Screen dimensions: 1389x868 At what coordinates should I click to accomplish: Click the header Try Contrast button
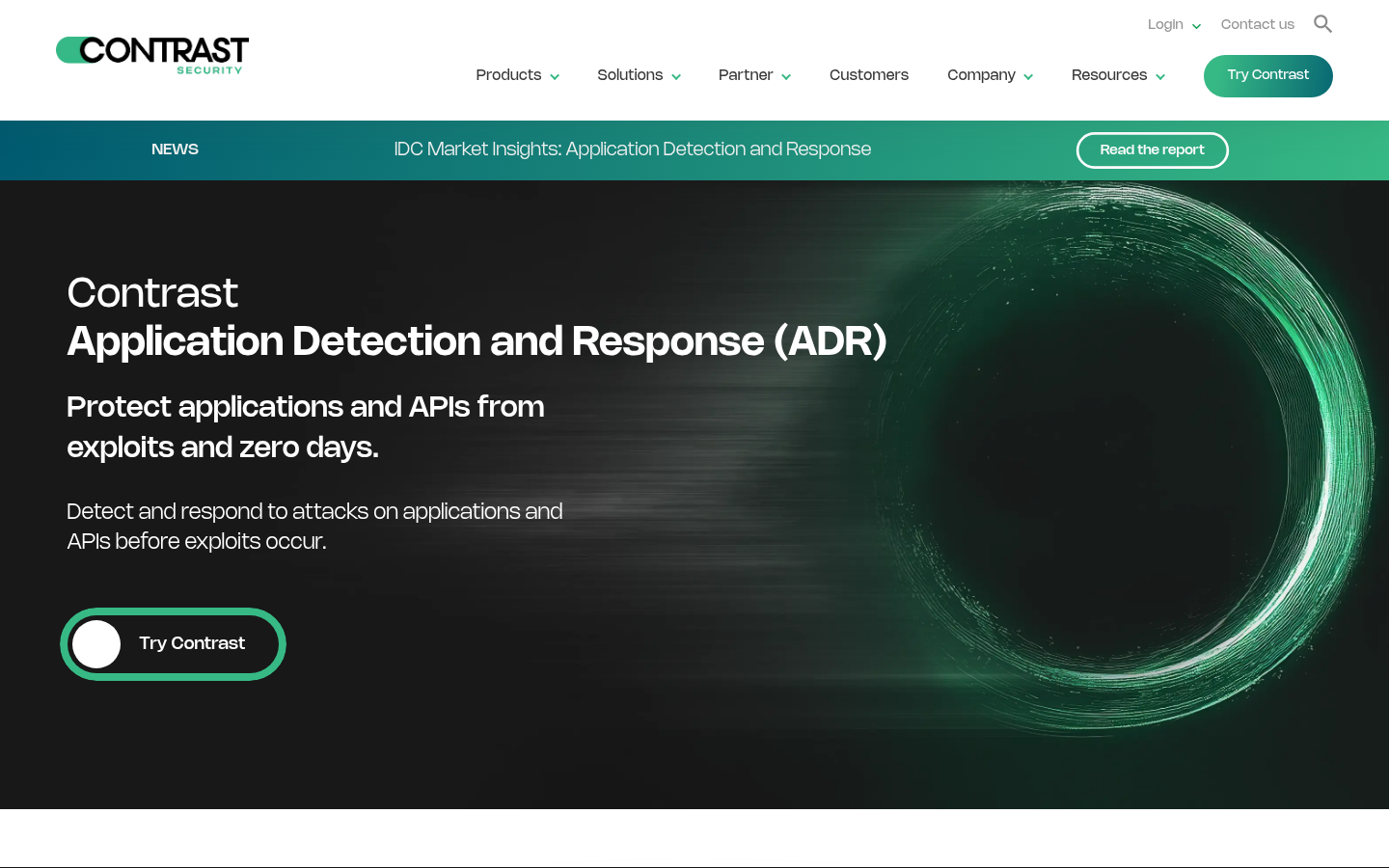(1268, 76)
